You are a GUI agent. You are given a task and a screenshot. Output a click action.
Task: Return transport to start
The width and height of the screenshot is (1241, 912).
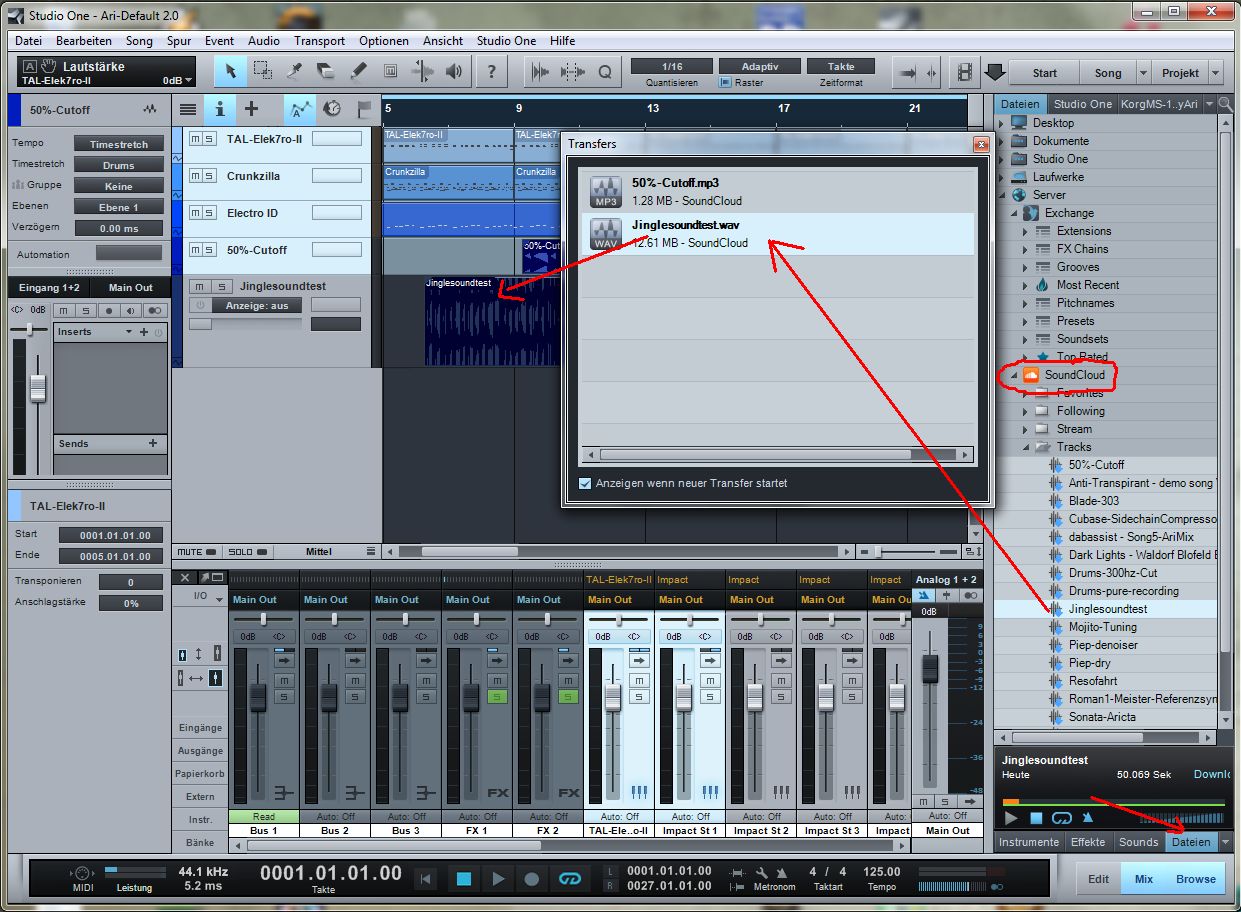[x=426, y=879]
